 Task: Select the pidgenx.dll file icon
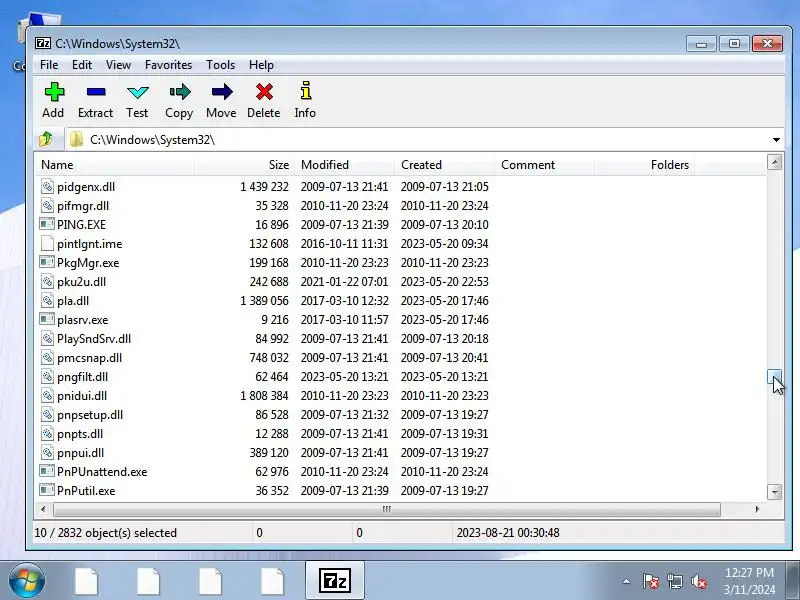tap(47, 187)
